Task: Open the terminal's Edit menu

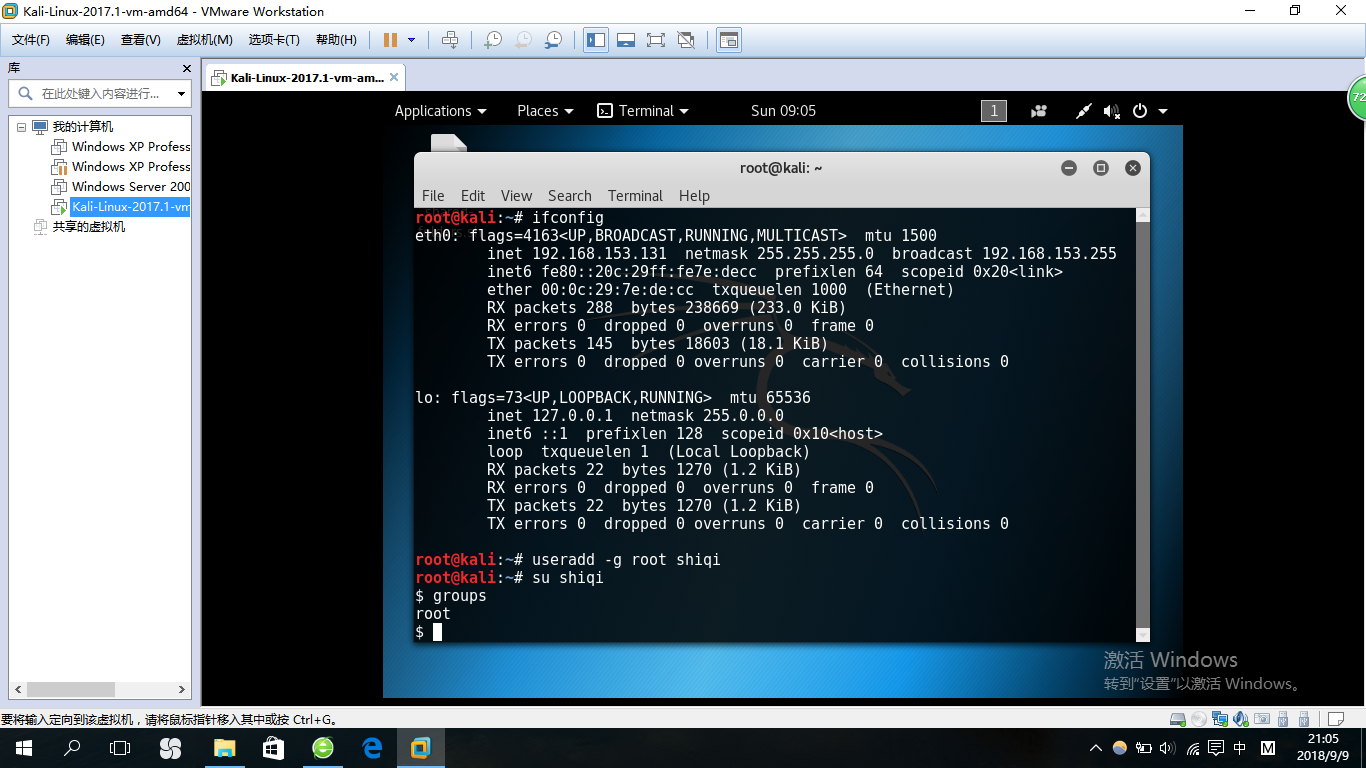Action: tap(473, 196)
